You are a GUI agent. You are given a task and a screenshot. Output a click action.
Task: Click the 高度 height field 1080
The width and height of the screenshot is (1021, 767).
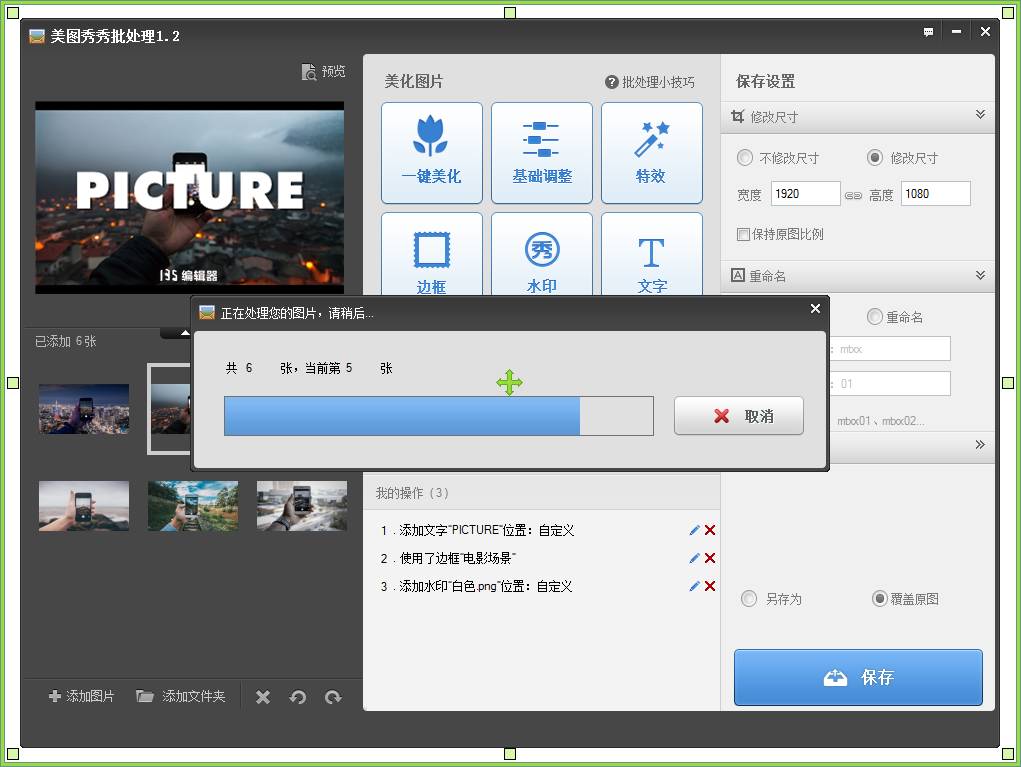[936, 194]
